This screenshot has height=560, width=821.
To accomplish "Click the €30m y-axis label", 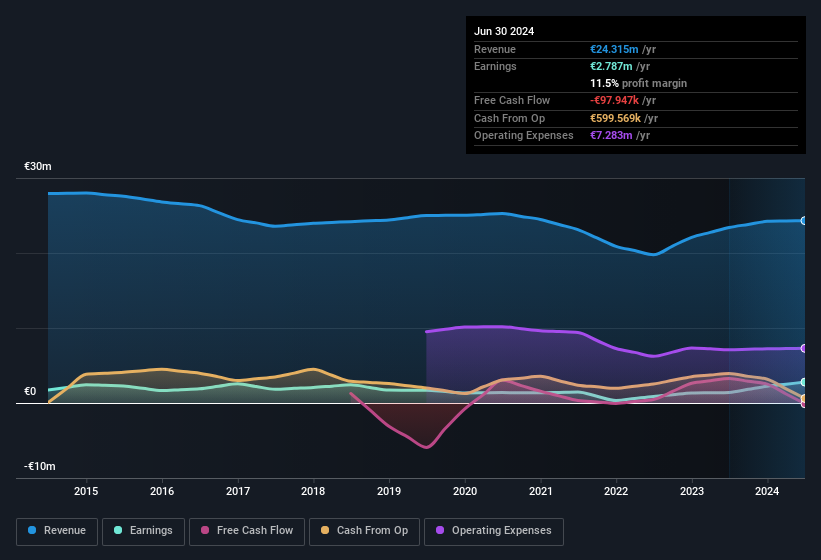I will [x=38, y=166].
